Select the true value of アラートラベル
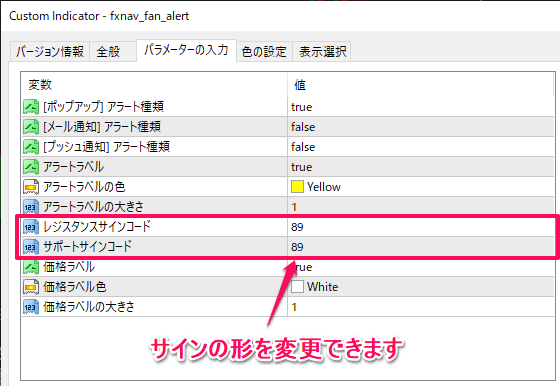Image resolution: width=560 pixels, height=386 pixels. [x=302, y=167]
